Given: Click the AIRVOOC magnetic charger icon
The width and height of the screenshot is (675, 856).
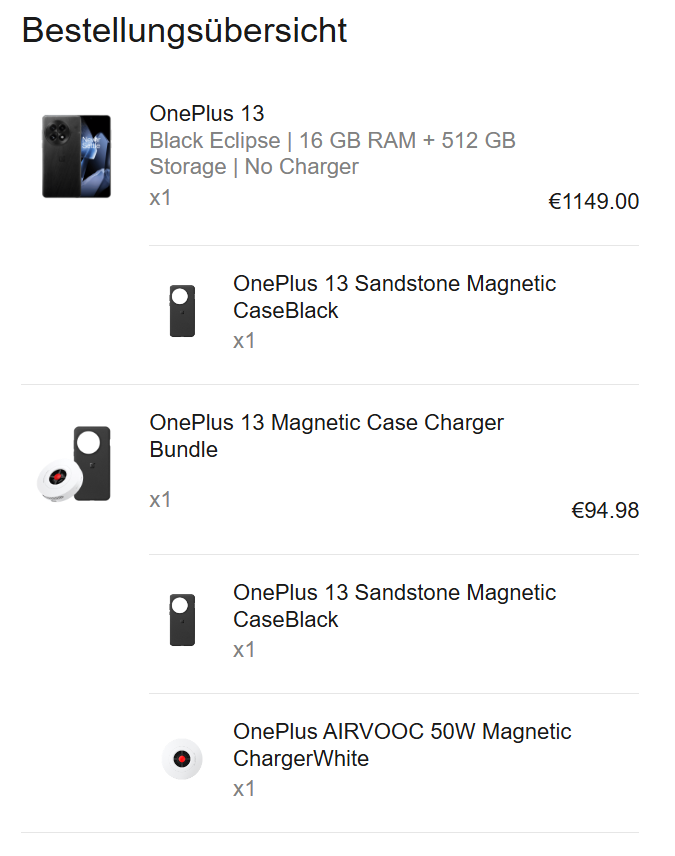Looking at the screenshot, I should coord(182,758).
